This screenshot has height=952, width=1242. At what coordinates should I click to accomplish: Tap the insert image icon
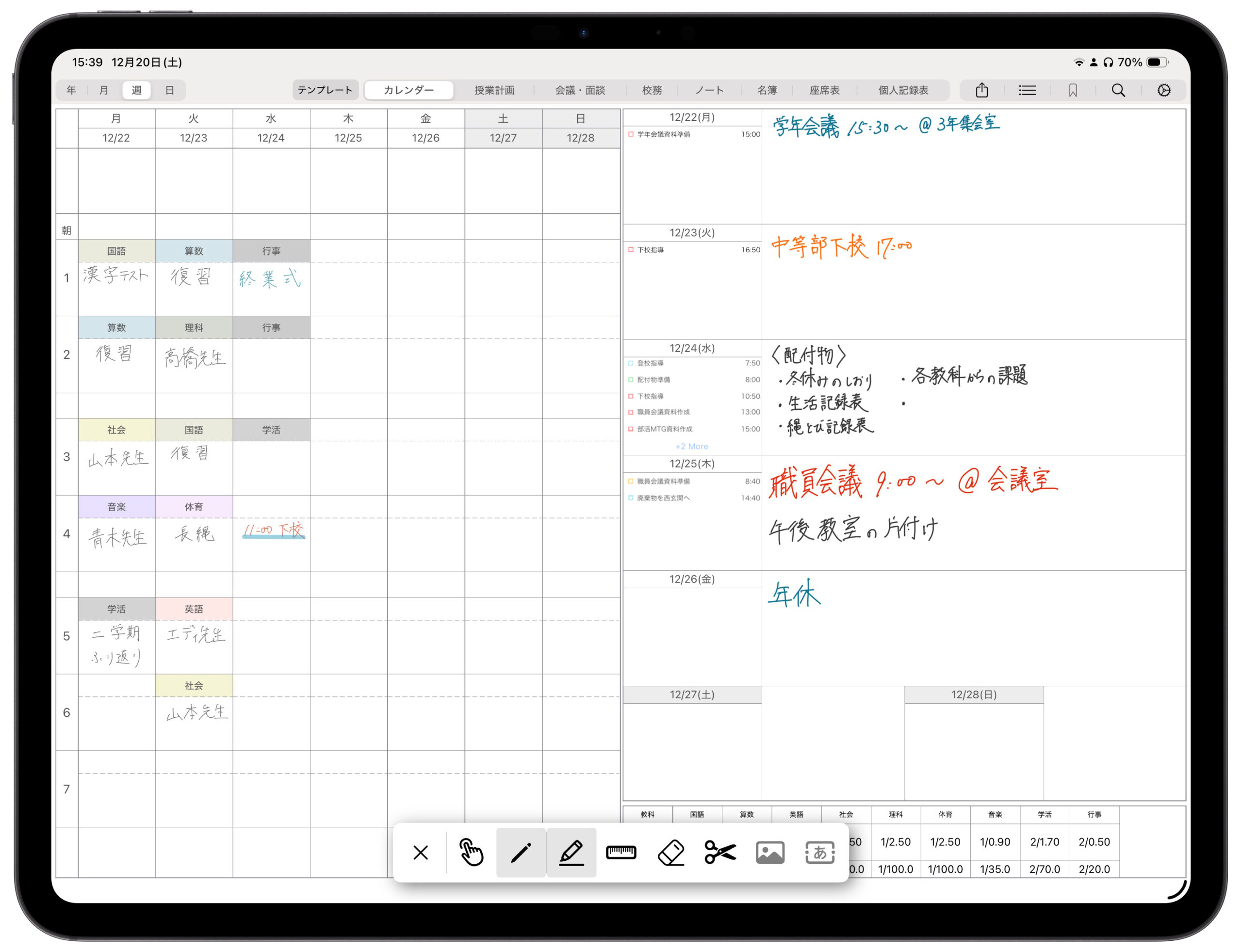770,852
